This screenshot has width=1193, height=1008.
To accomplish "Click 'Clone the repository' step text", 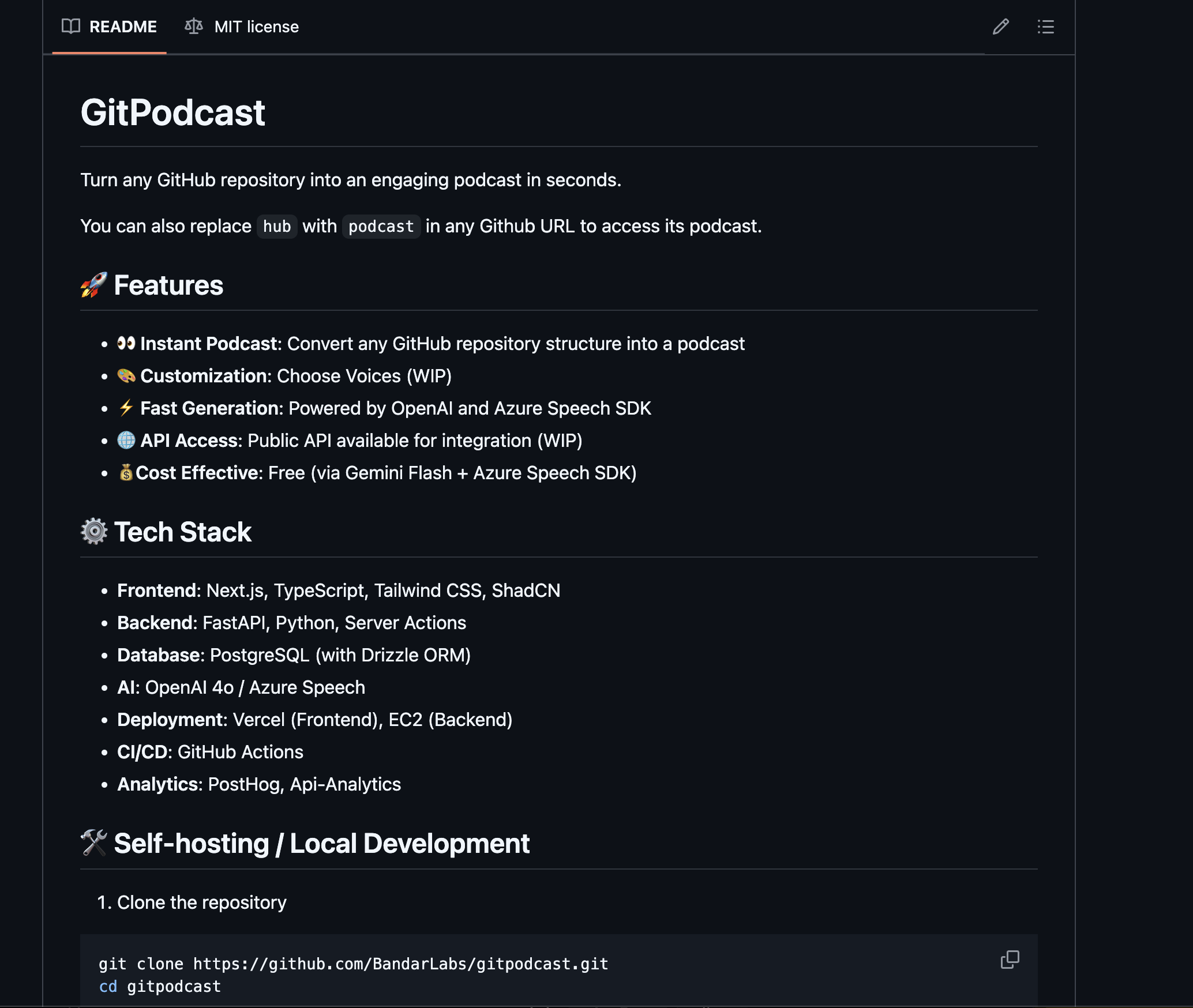I will 202,902.
